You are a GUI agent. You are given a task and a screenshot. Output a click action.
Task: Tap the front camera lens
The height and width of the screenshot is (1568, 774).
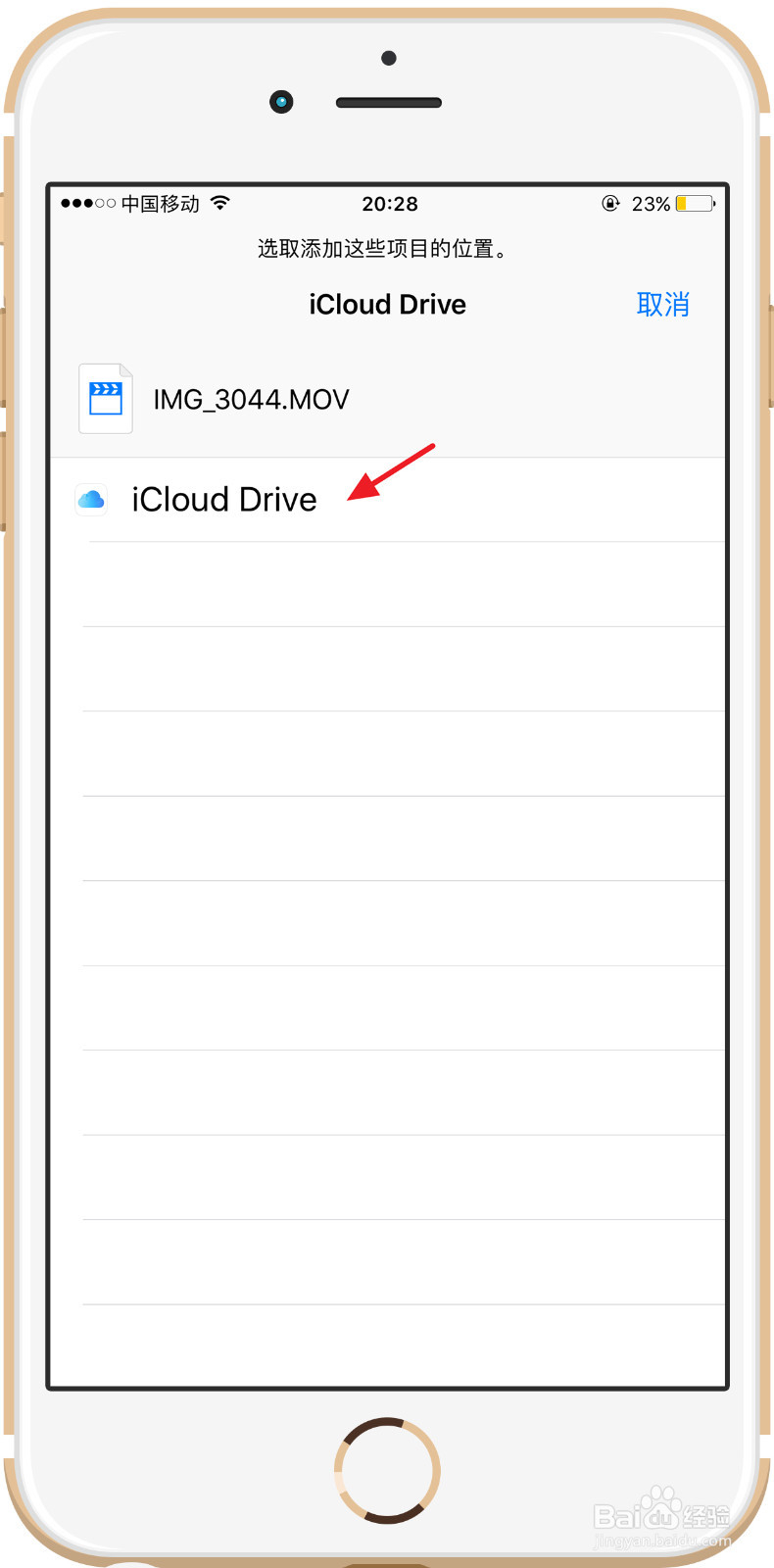pos(281,102)
